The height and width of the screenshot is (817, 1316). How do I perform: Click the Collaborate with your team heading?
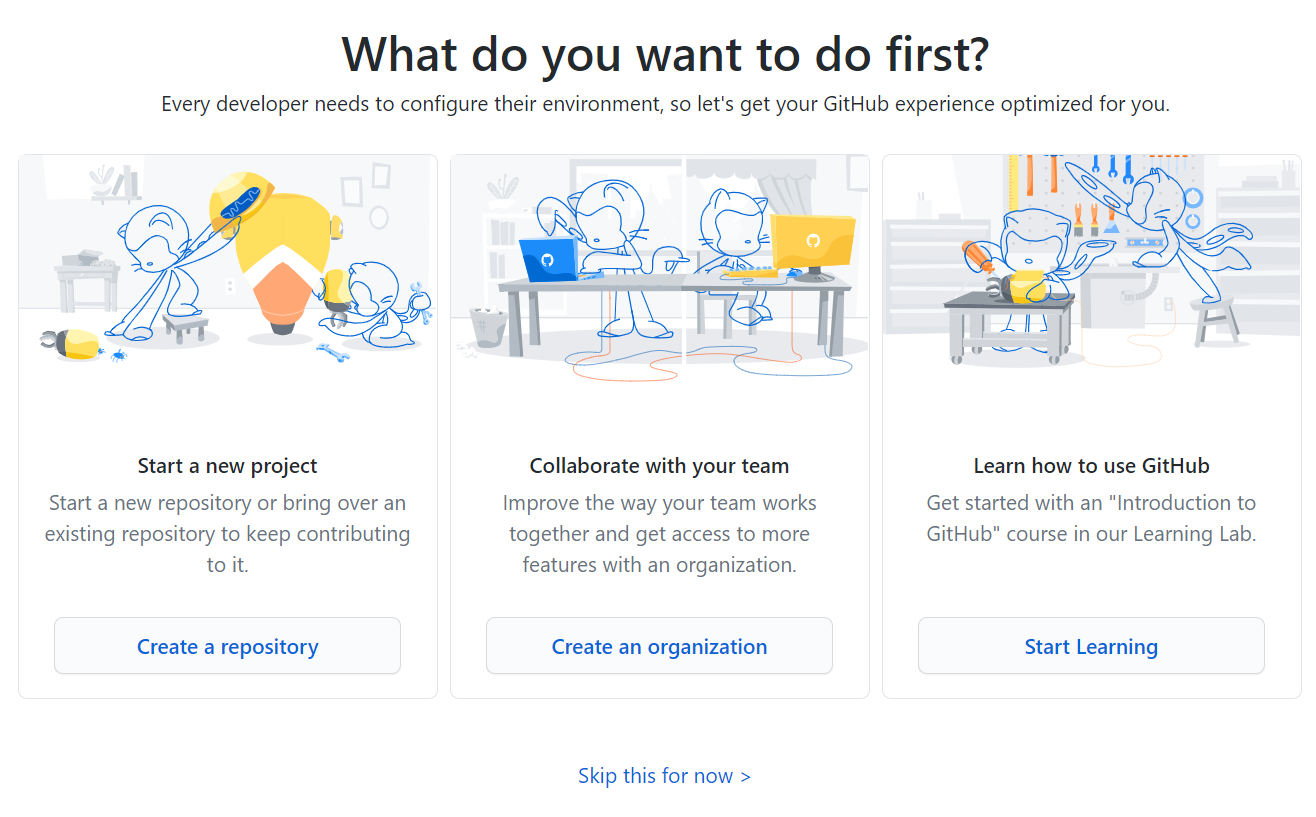[659, 465]
